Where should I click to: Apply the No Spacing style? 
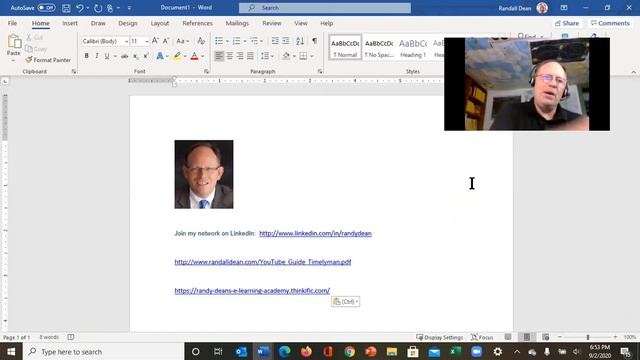379,47
